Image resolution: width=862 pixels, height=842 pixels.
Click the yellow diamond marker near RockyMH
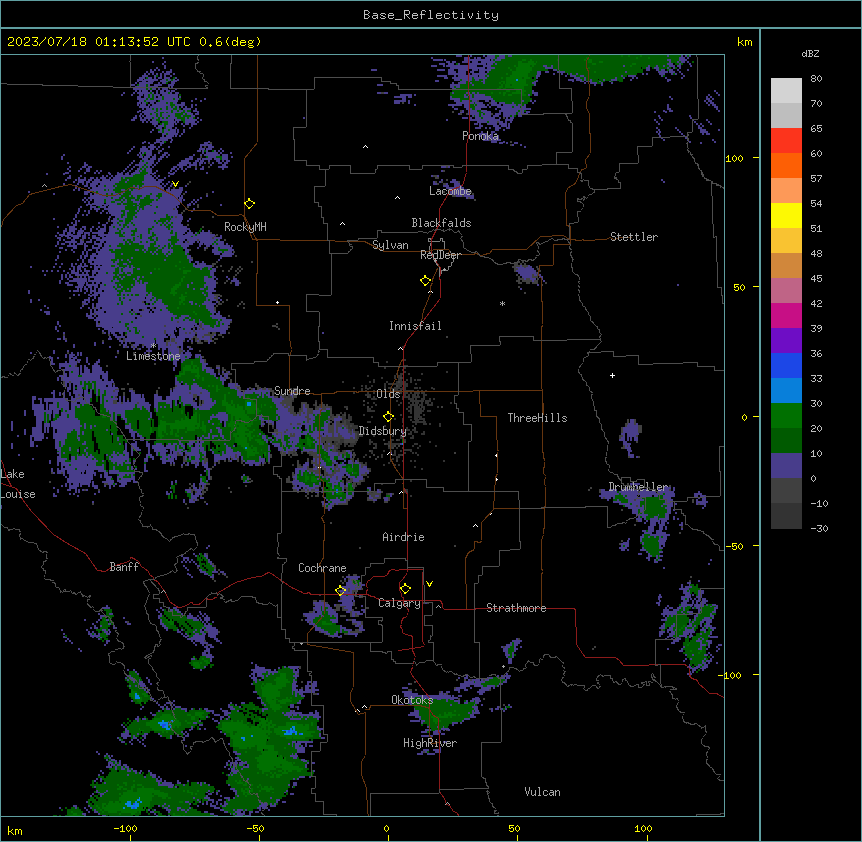tap(249, 203)
